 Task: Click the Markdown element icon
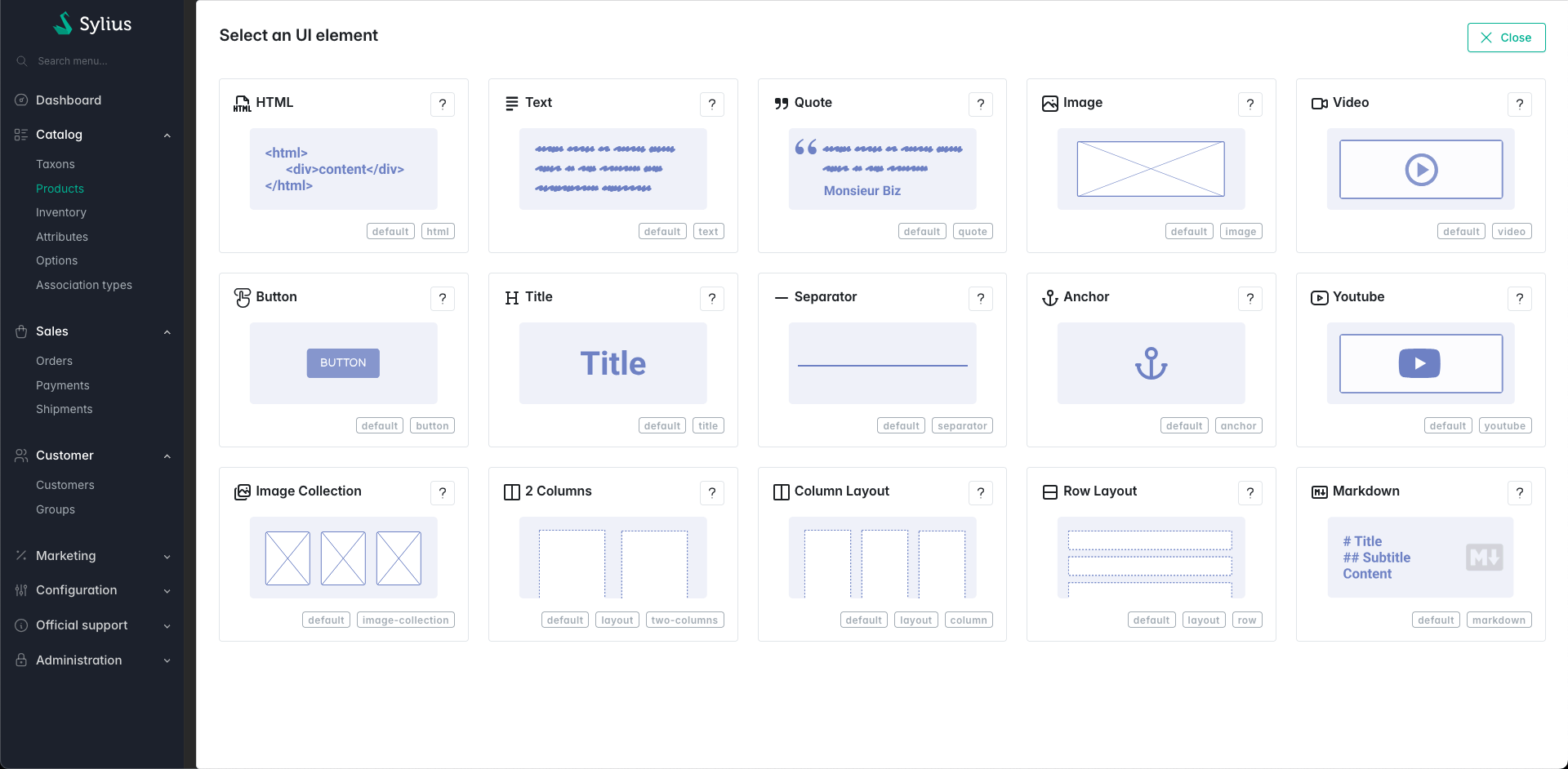click(1319, 492)
